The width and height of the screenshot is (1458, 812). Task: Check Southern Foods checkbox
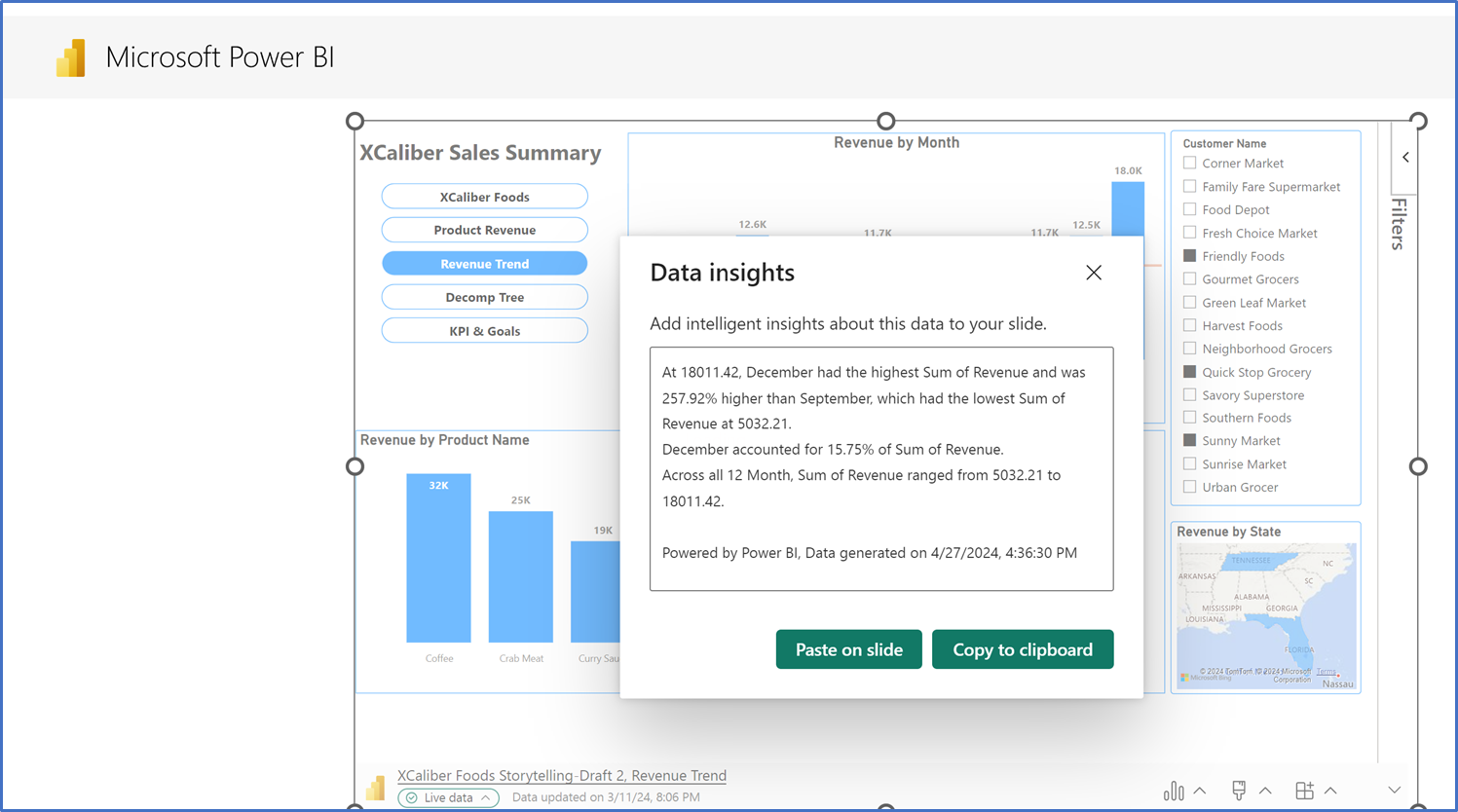[1189, 418]
